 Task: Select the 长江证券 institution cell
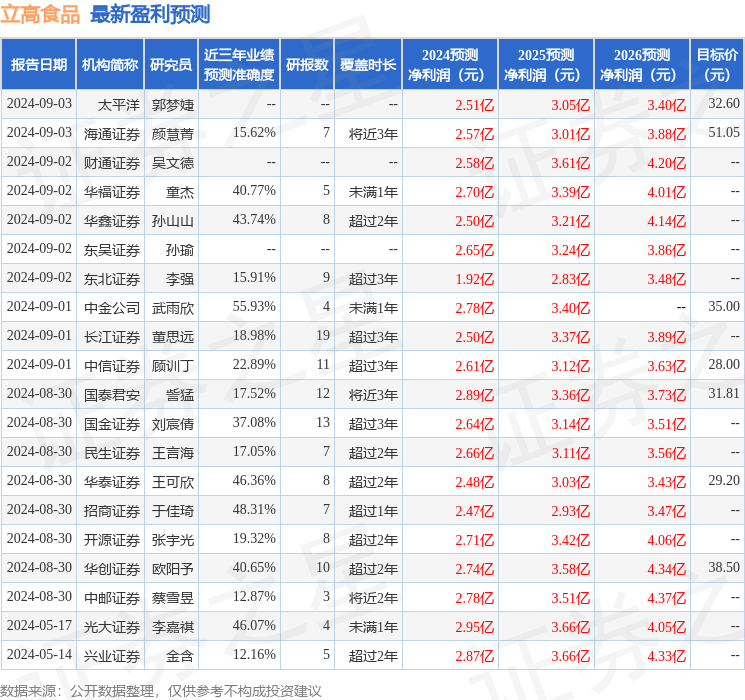pyautogui.click(x=112, y=336)
